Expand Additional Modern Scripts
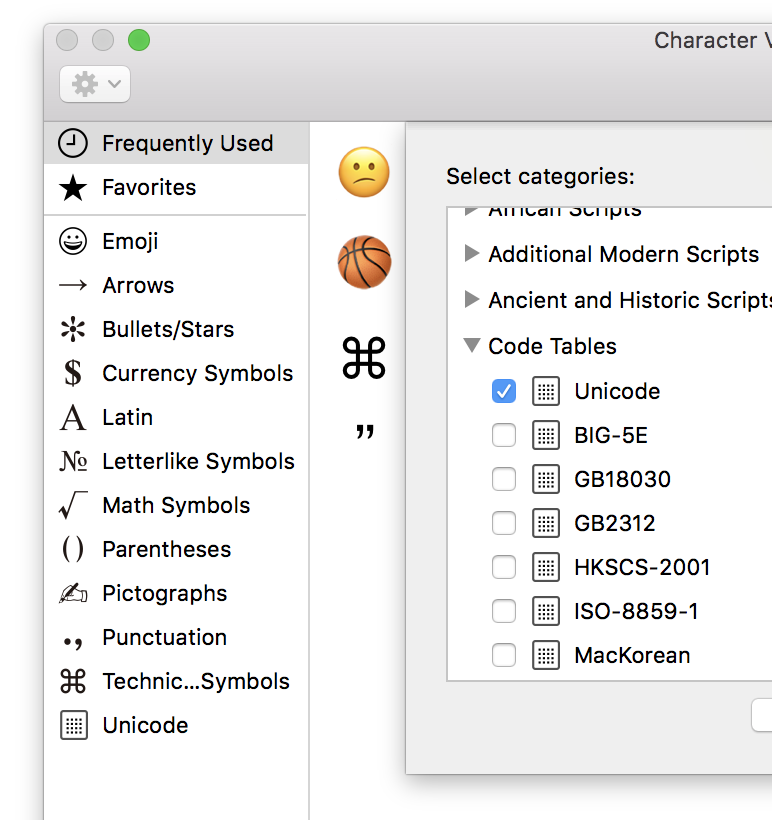 (x=472, y=254)
